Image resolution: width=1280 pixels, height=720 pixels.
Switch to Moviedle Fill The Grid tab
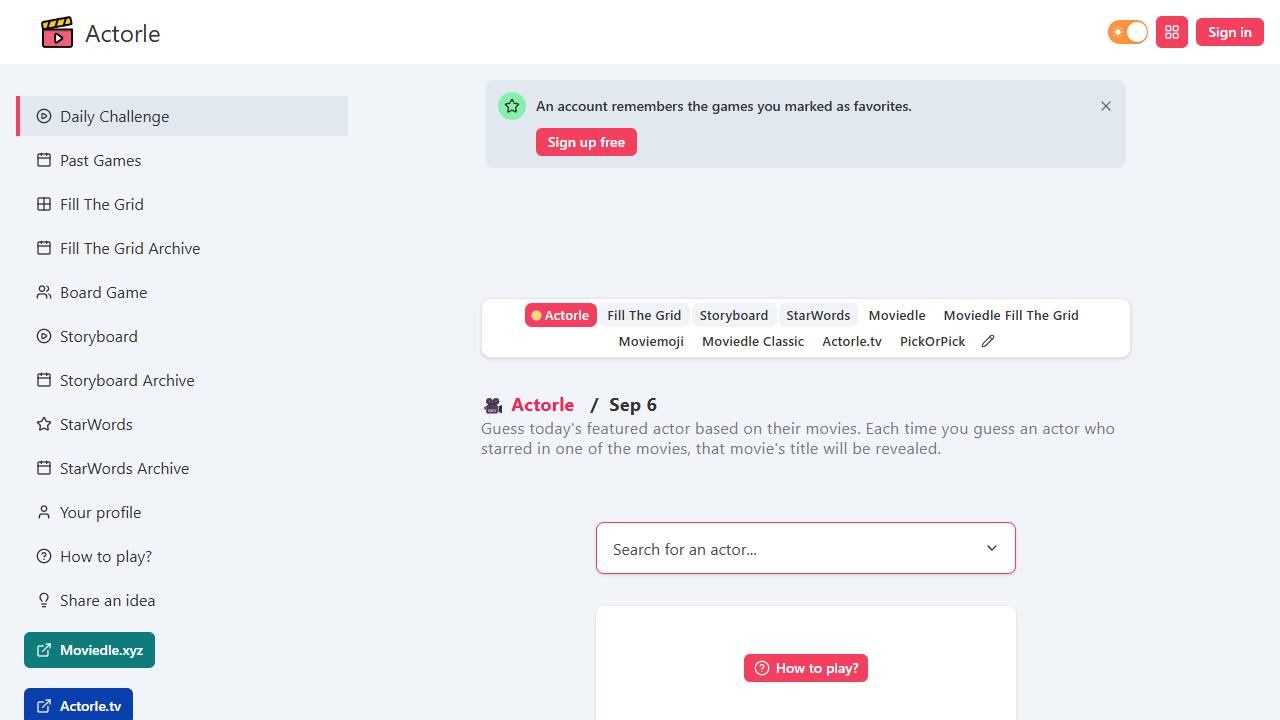(1011, 315)
